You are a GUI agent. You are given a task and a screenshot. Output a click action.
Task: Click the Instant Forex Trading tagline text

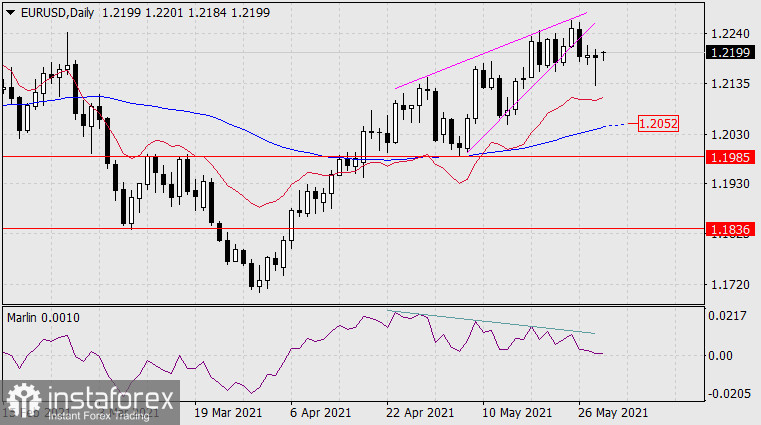tap(103, 414)
